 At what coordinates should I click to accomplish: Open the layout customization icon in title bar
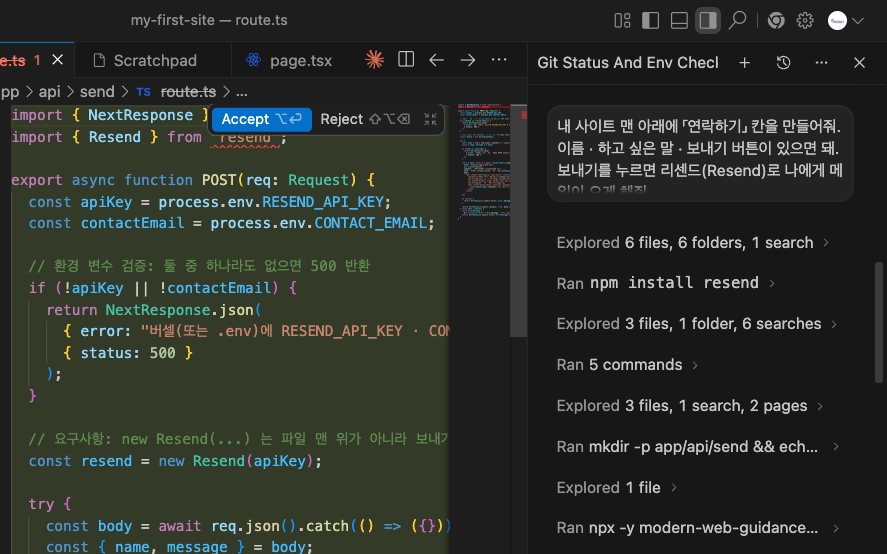tap(622, 21)
